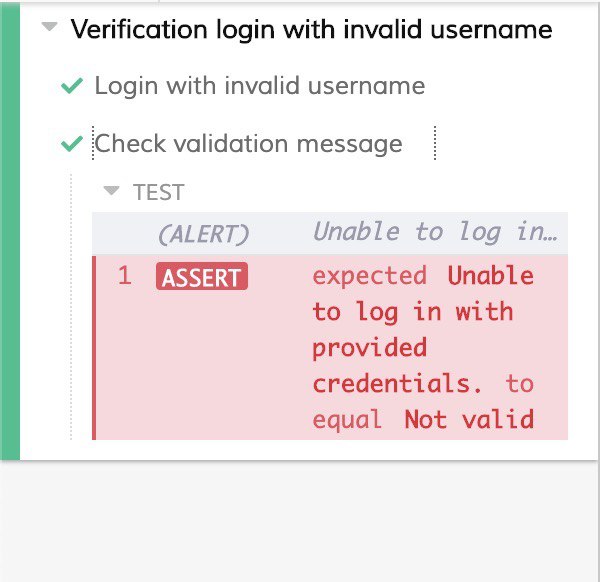
Task: Click the green status bar on the left edge
Action: coord(10,230)
